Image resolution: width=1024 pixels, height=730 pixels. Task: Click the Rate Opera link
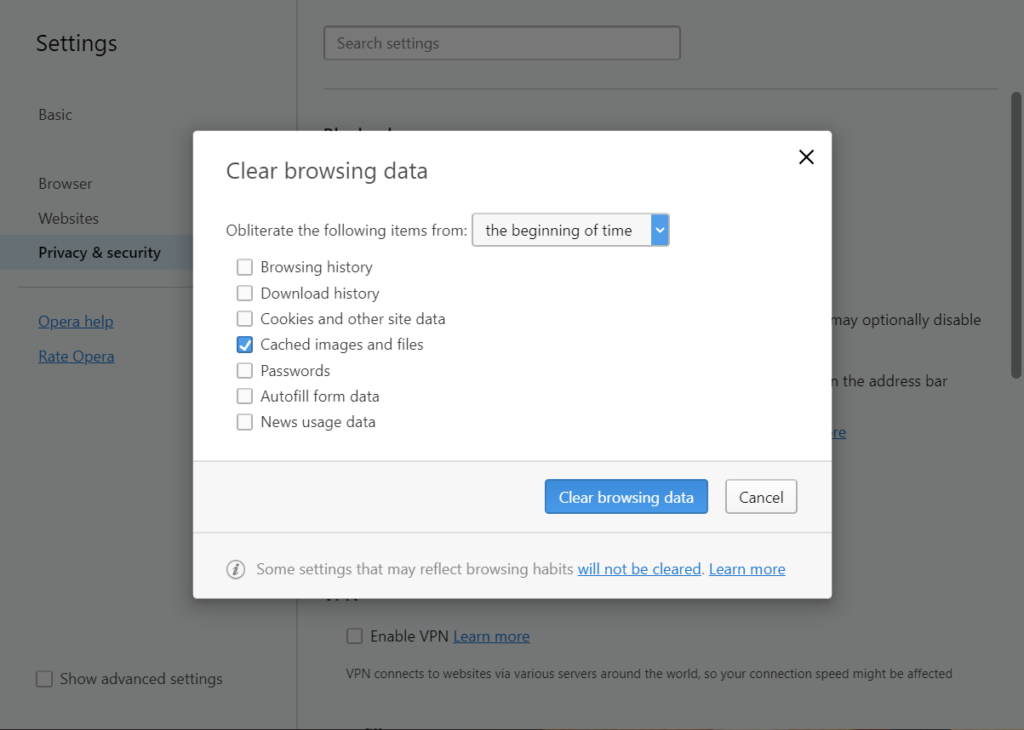pos(76,356)
